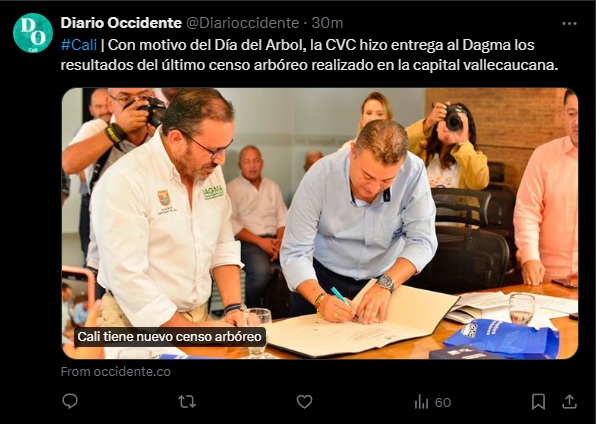
Task: Visit the 'From occidente.co' source link
Action: (116, 372)
